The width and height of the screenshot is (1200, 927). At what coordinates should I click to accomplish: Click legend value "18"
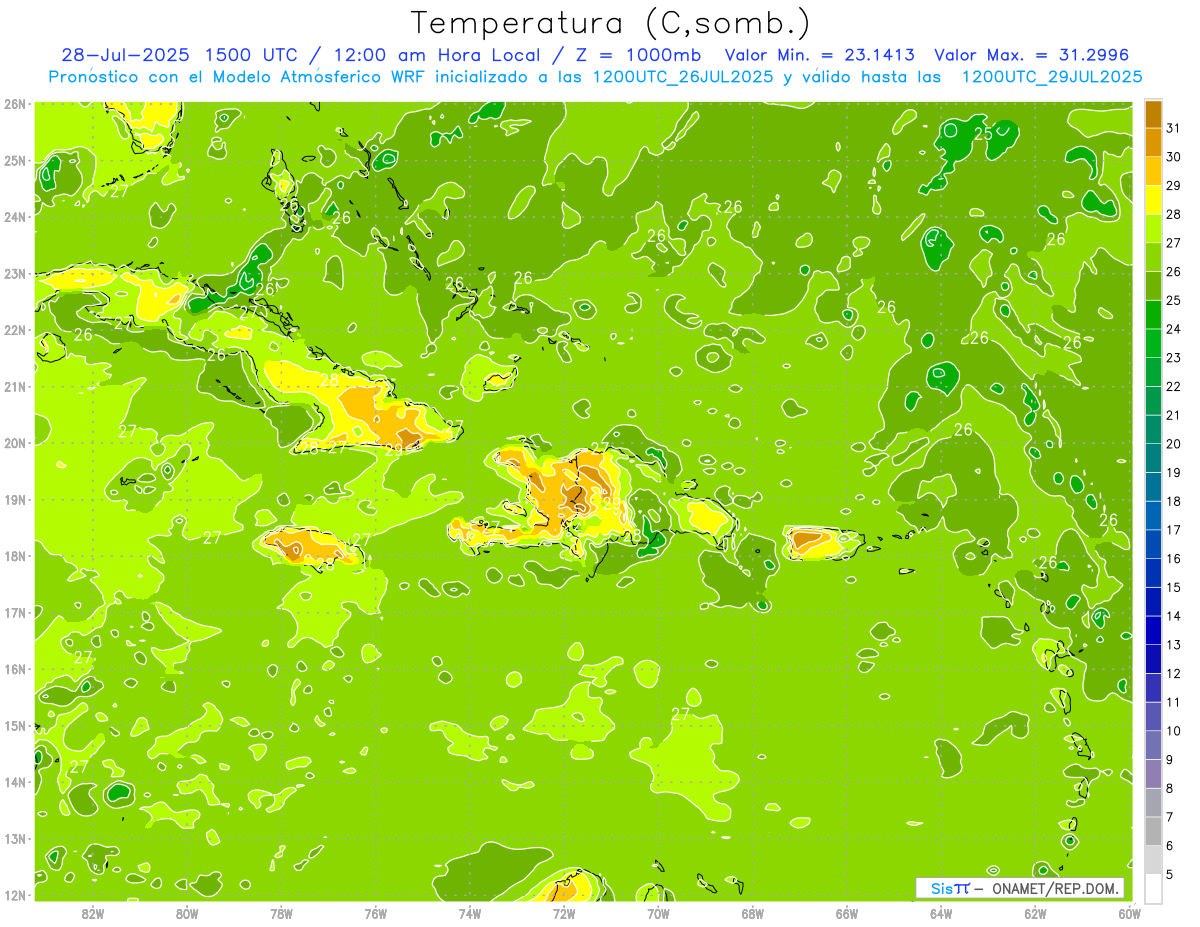(1173, 502)
